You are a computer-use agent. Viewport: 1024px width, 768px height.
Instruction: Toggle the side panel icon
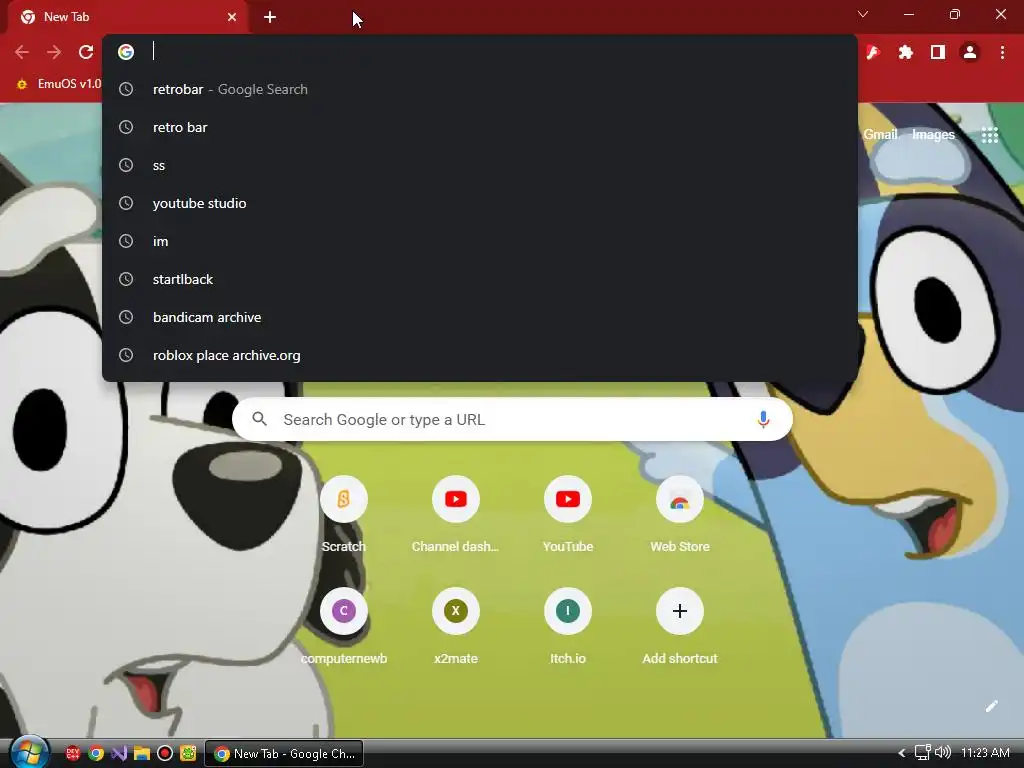(x=938, y=52)
